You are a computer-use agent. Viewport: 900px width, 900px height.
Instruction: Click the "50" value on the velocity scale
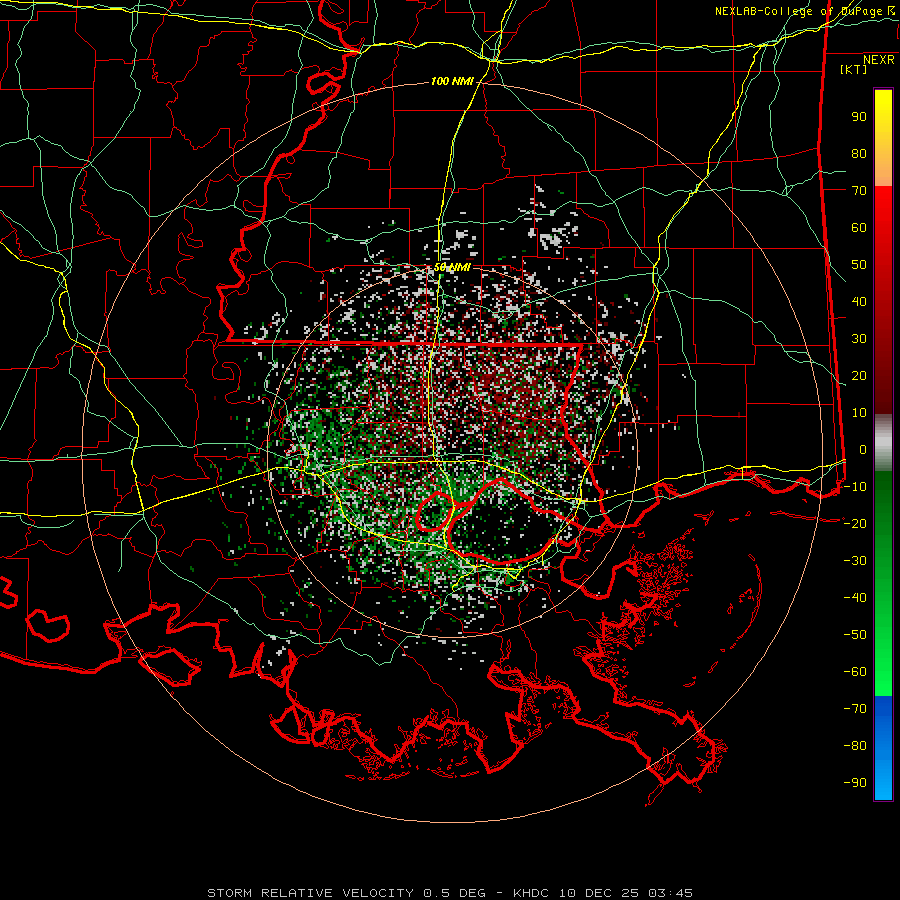pos(859,265)
